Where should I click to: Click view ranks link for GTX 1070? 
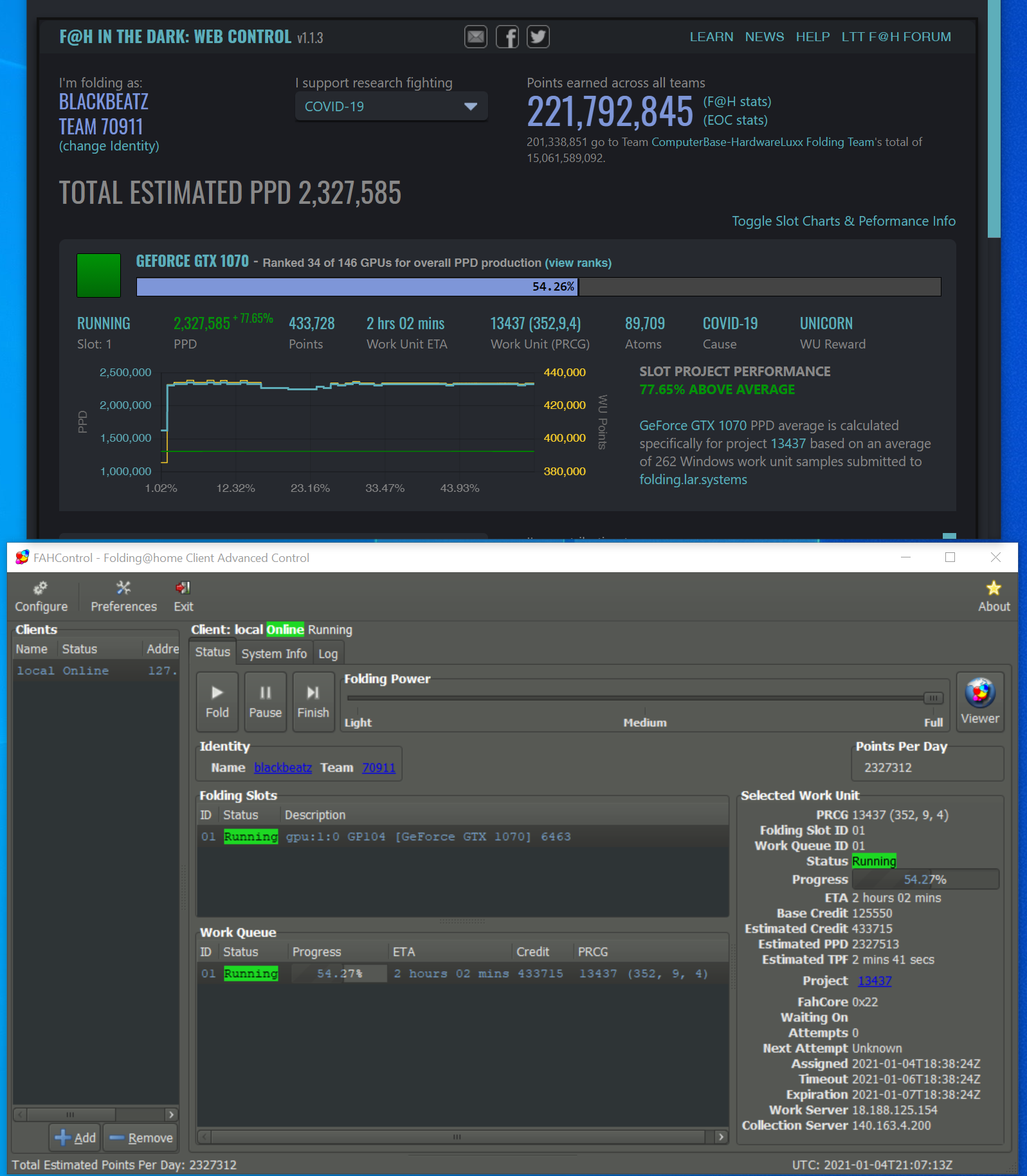578,263
